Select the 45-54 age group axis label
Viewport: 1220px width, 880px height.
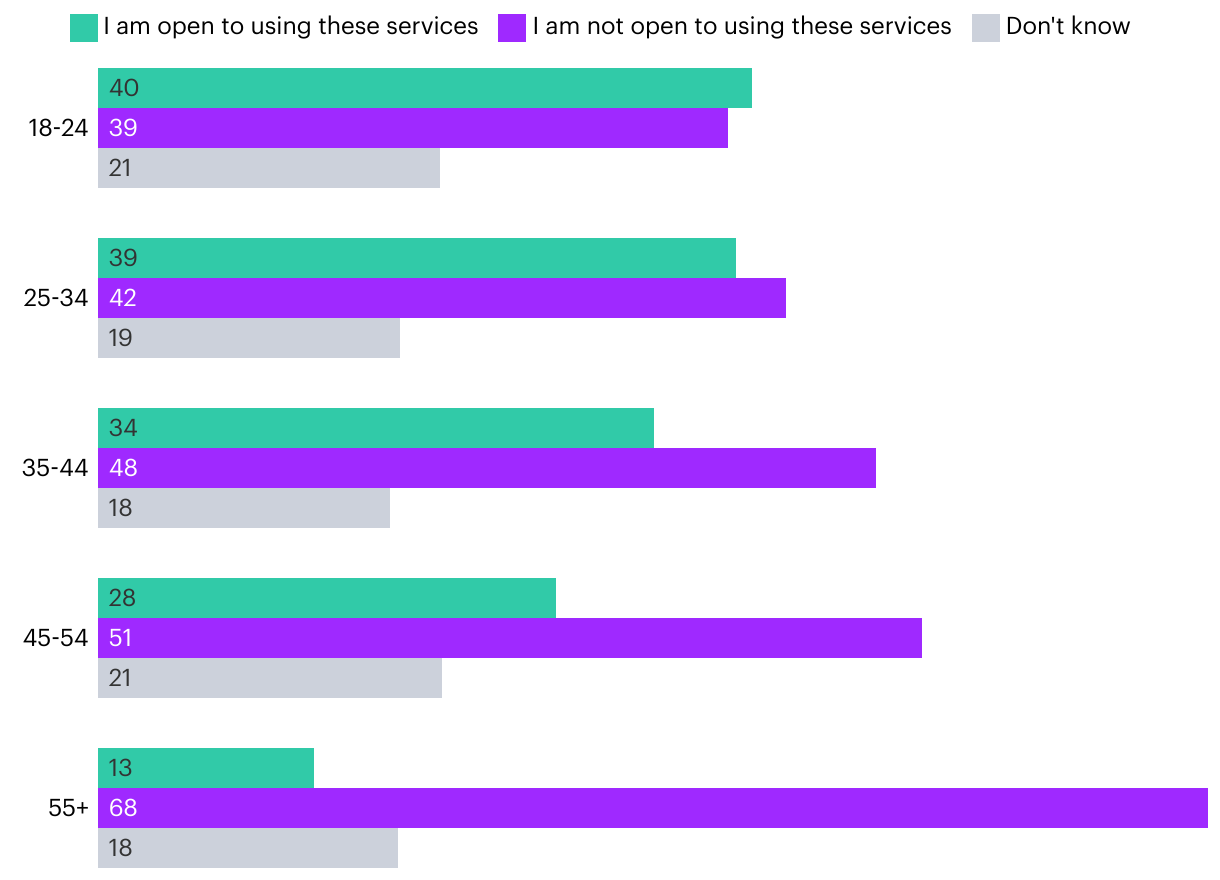coord(56,638)
